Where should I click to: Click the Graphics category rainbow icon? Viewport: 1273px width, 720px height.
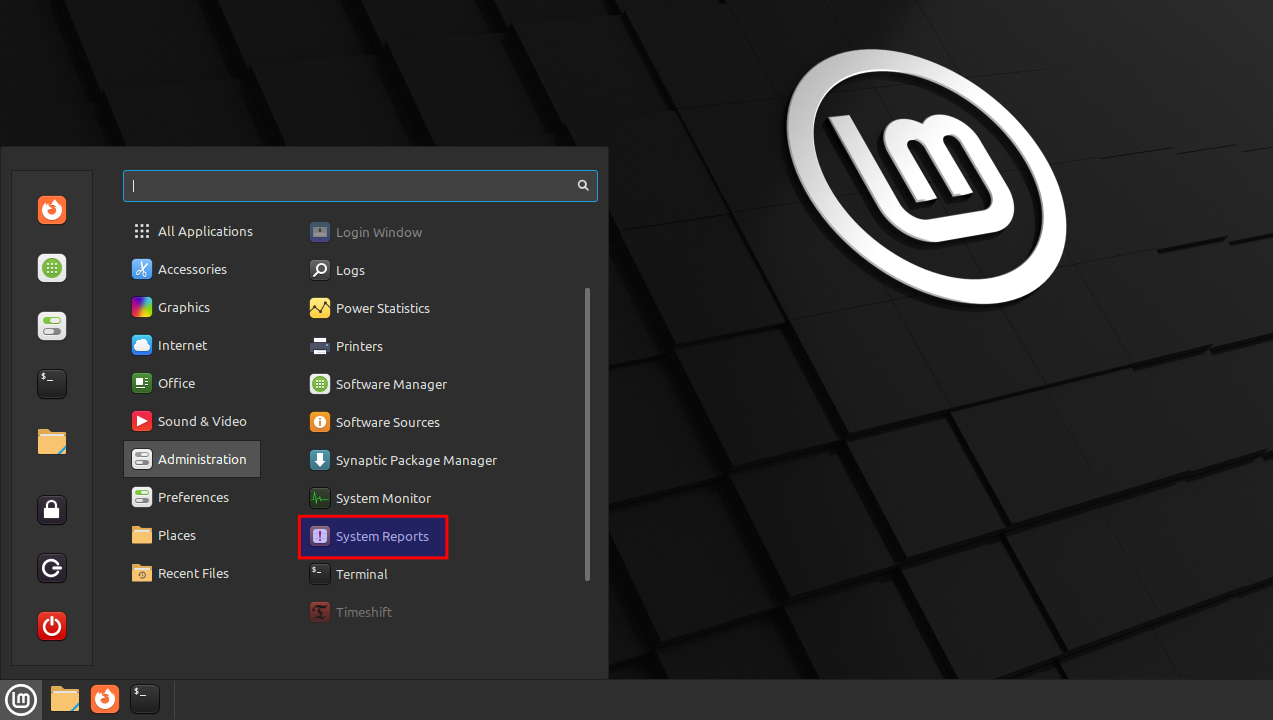[x=142, y=307]
